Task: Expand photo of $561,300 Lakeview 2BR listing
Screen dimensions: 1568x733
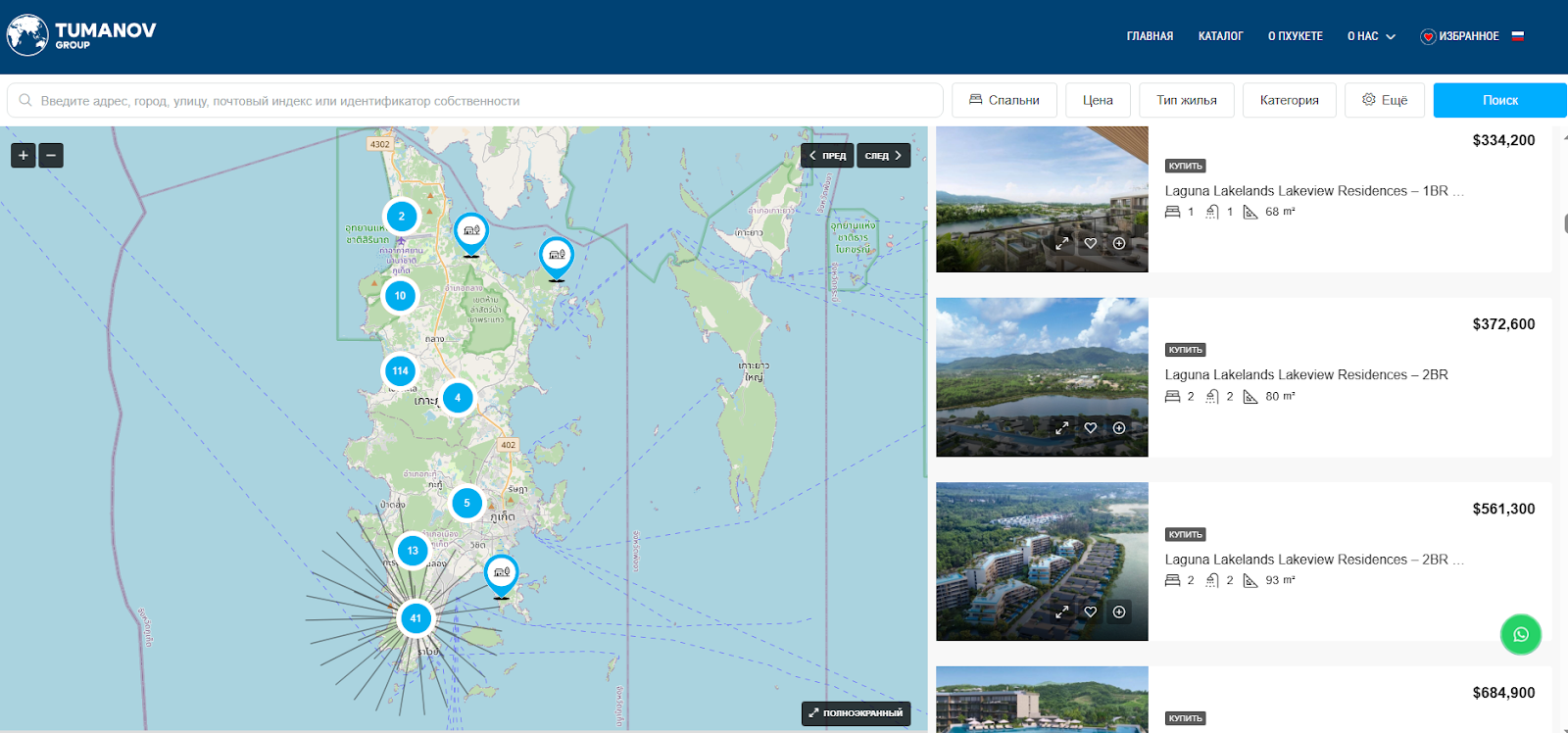Action: (1062, 611)
